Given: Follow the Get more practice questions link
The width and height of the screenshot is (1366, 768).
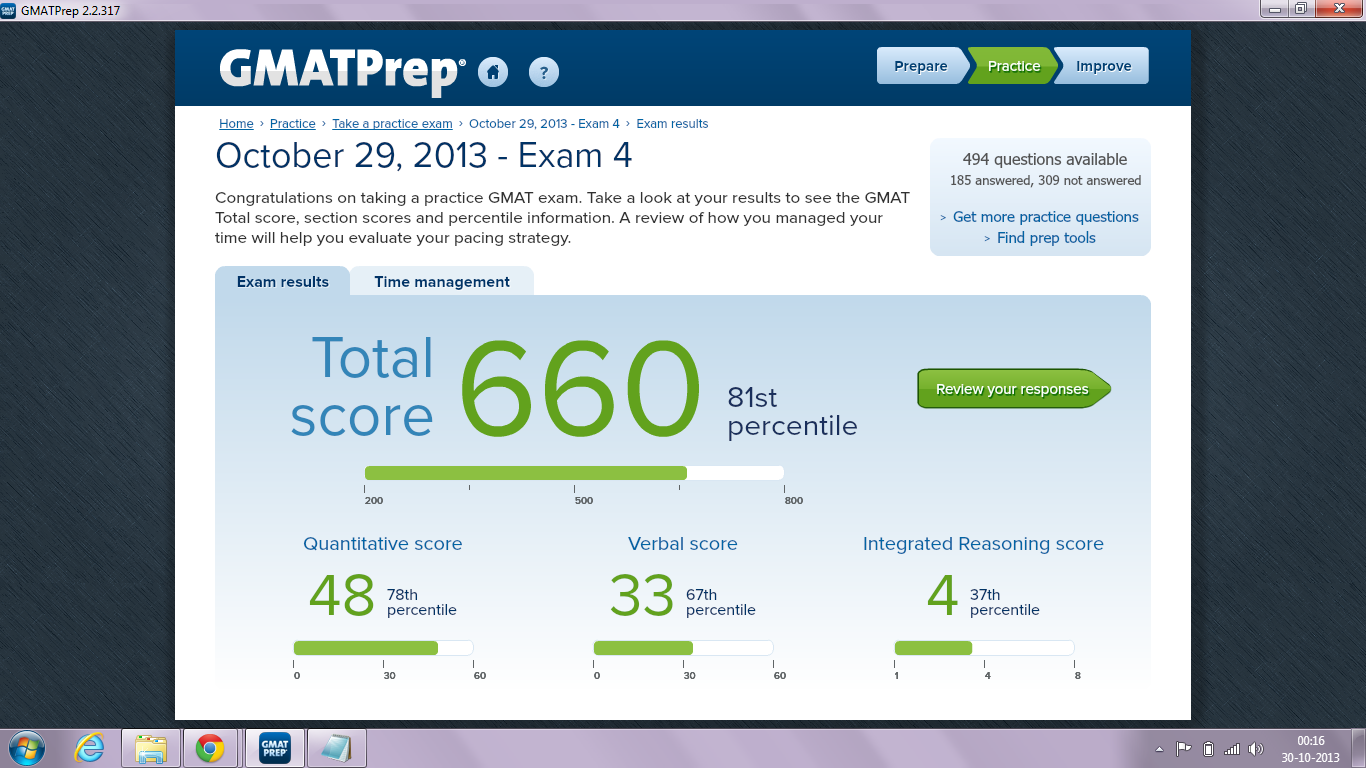Looking at the screenshot, I should point(1044,217).
